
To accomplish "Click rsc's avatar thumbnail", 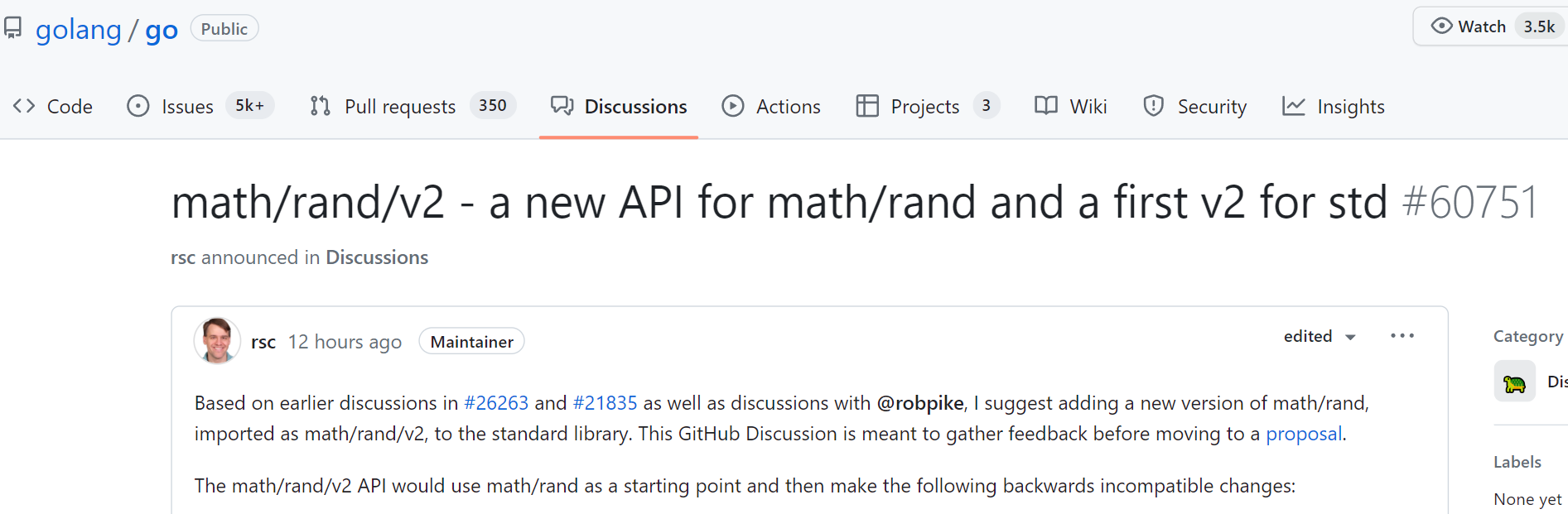I will click(x=216, y=340).
